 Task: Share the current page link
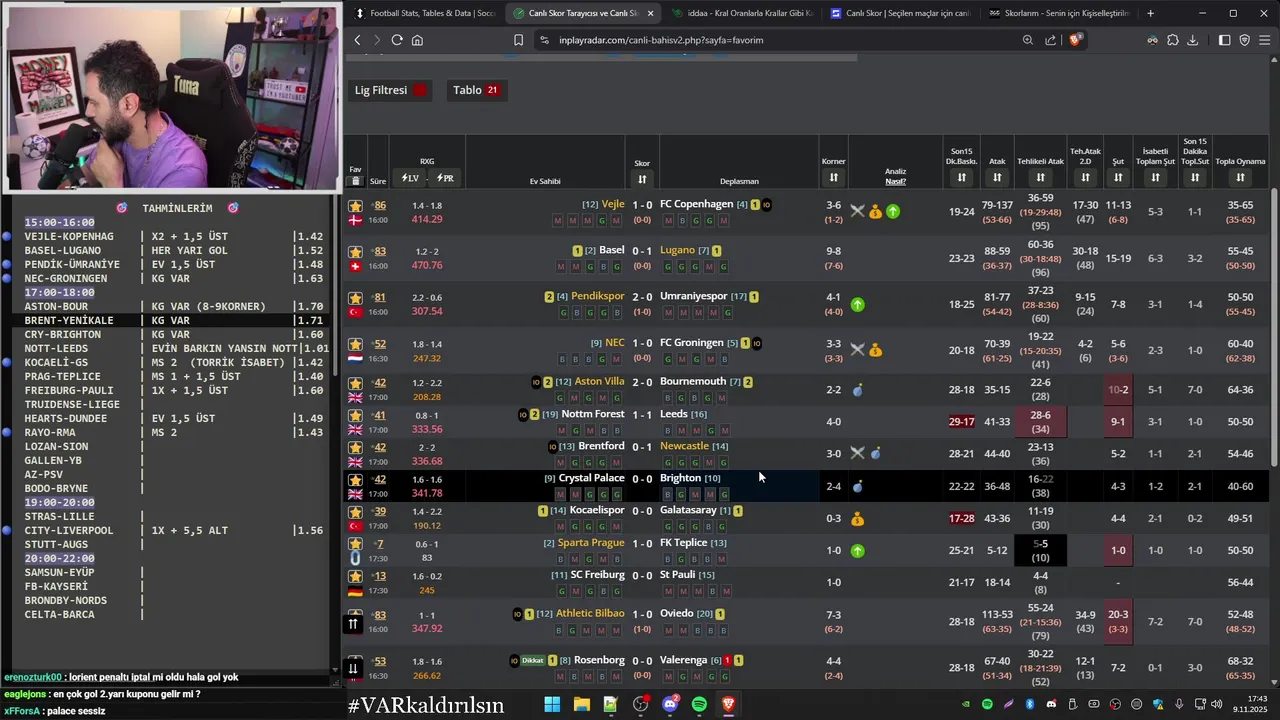click(1051, 40)
